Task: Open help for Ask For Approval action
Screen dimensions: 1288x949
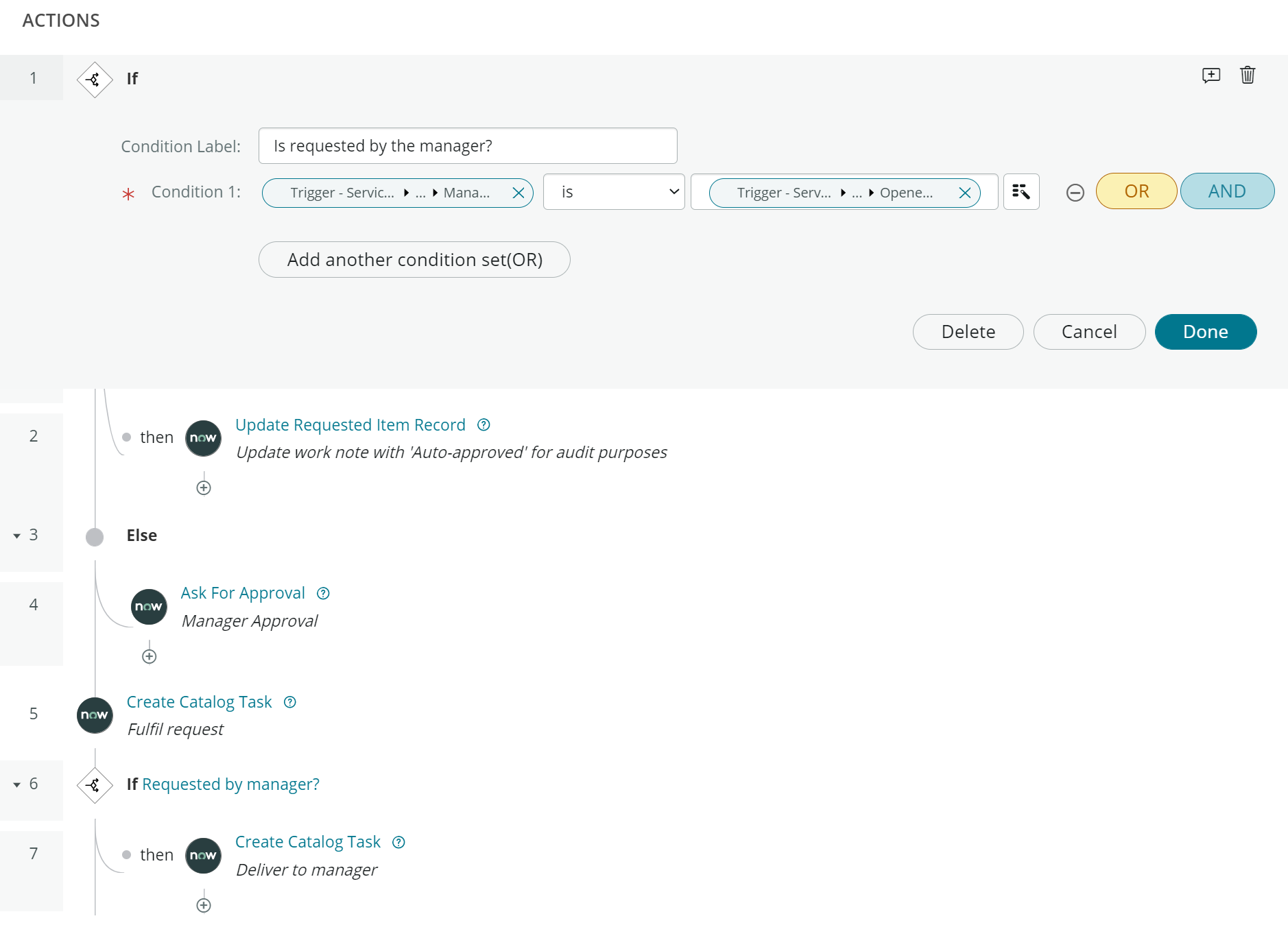Action: [323, 593]
